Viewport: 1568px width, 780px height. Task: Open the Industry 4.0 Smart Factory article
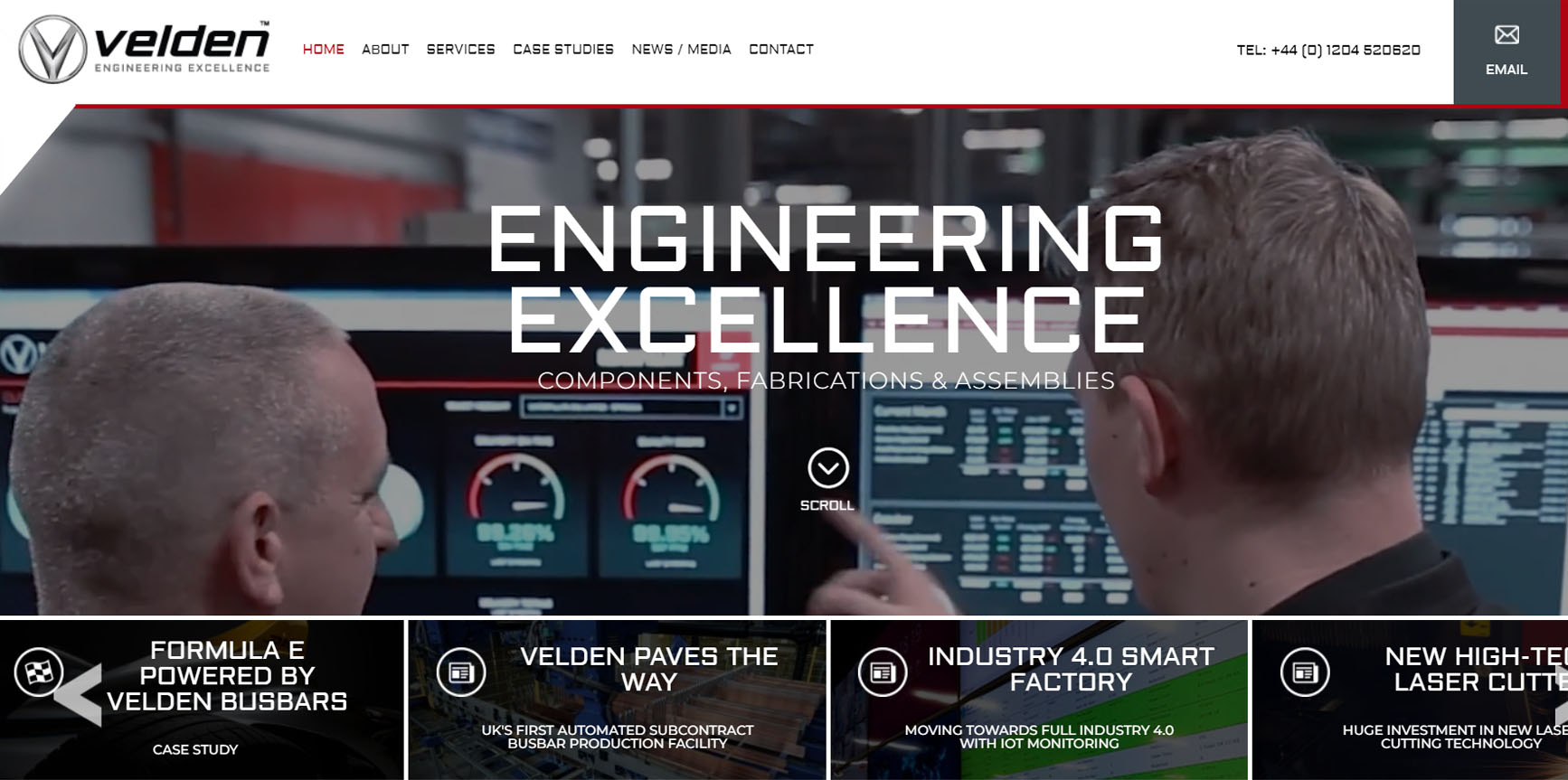tap(1071, 669)
